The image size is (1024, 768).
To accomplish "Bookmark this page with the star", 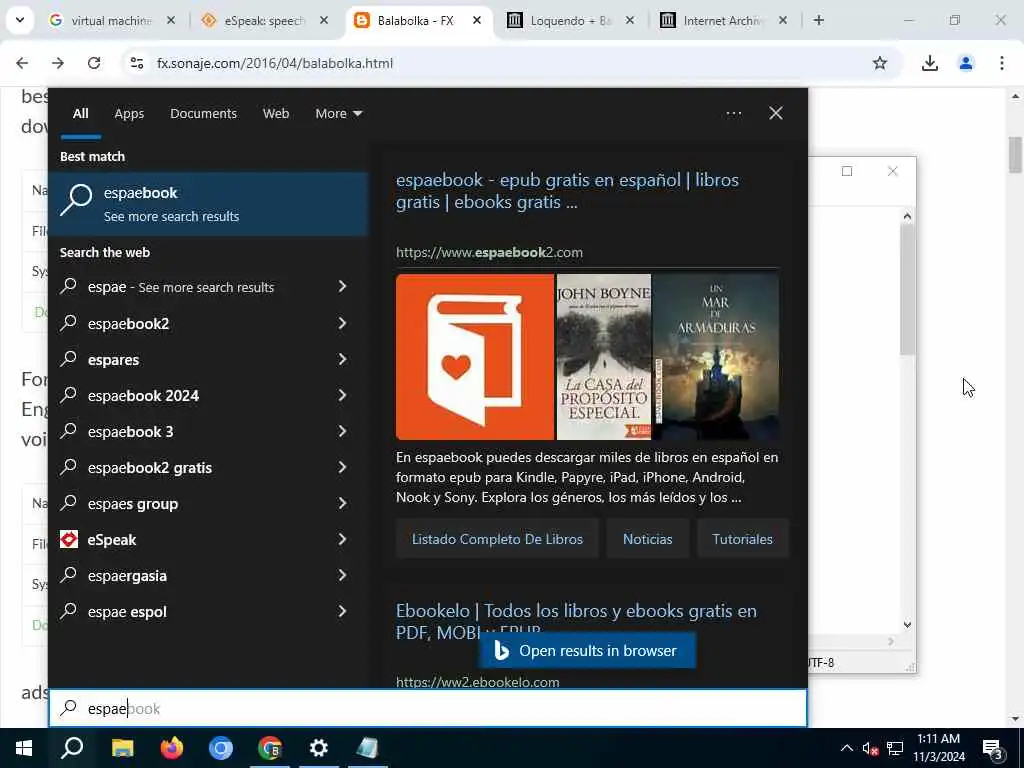I will point(880,63).
